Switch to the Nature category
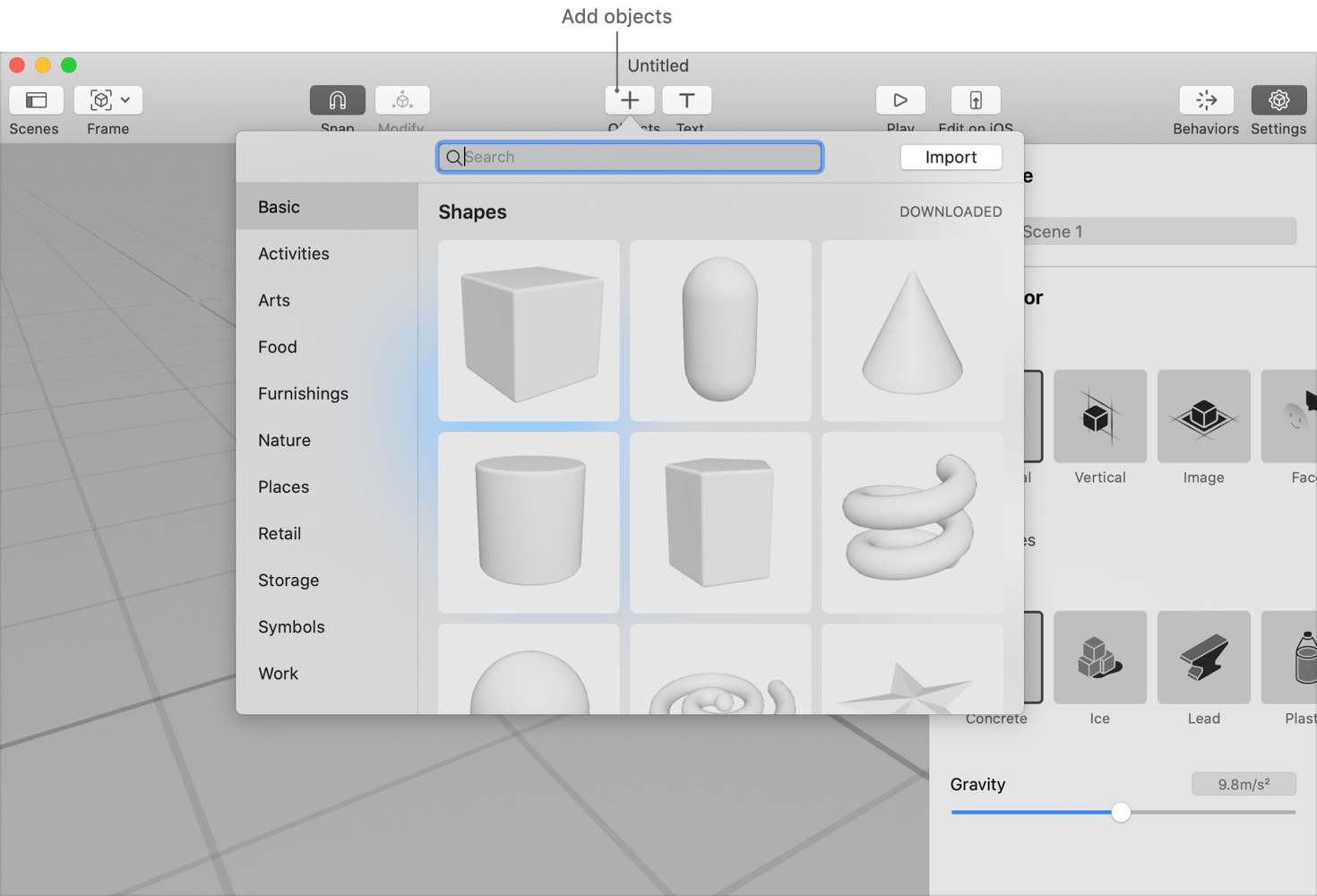1317x896 pixels. tap(283, 440)
